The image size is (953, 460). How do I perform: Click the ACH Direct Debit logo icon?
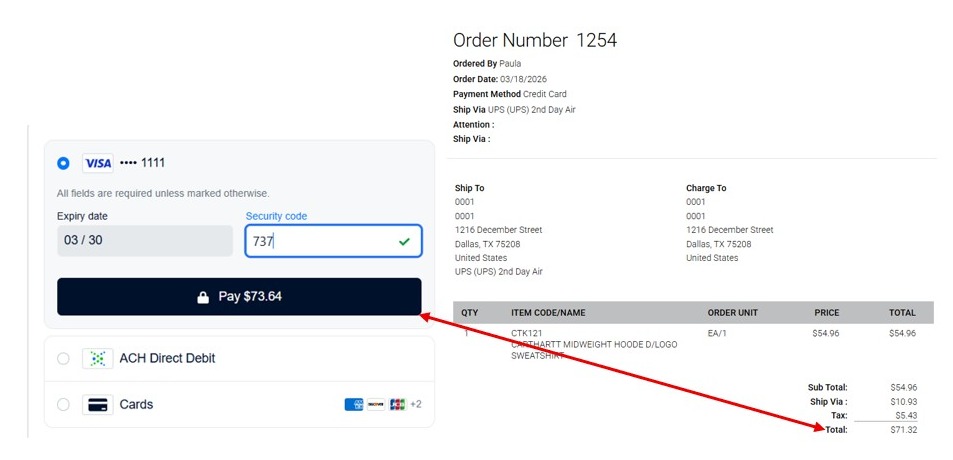click(97, 359)
